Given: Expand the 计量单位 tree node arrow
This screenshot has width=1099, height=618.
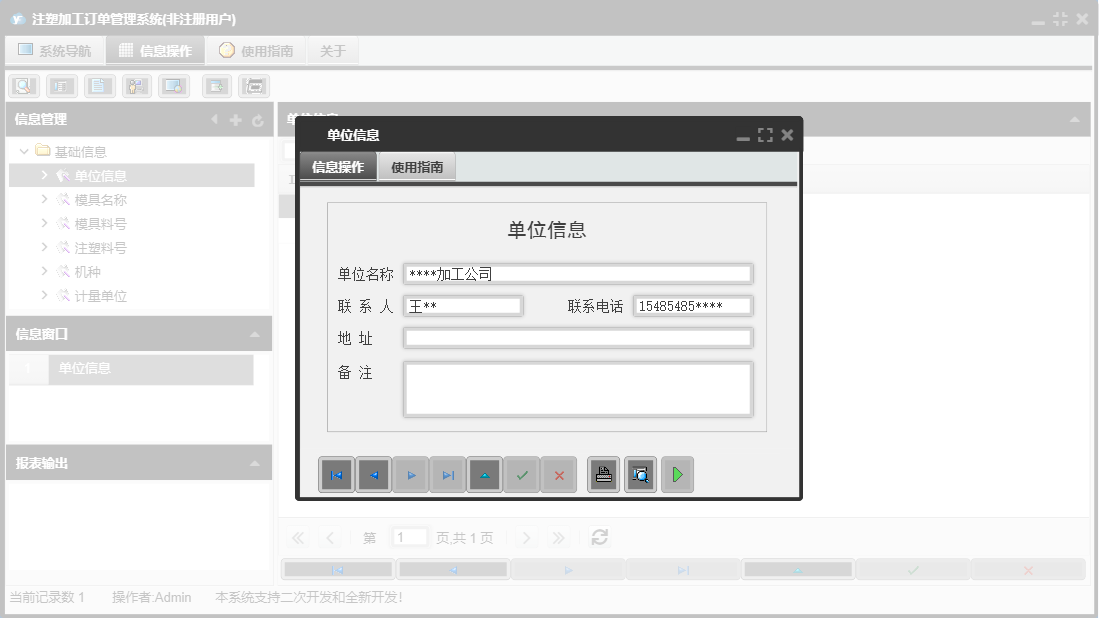Looking at the screenshot, I should [44, 295].
